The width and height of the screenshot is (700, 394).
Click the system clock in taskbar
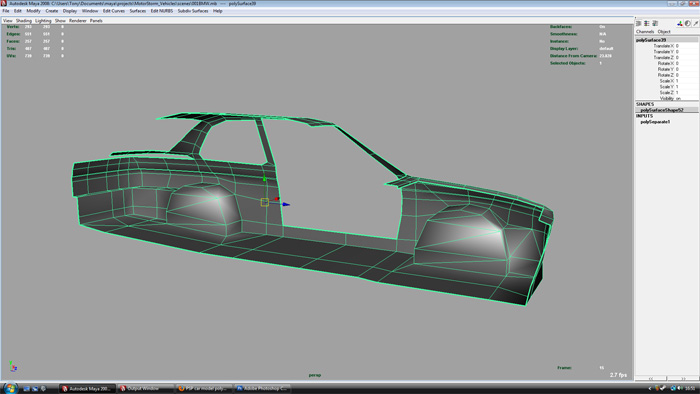(x=690, y=389)
